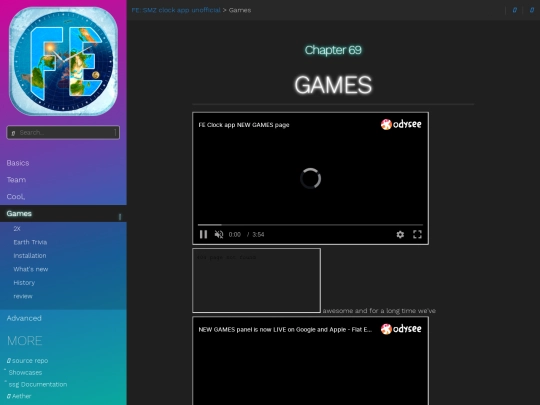Follow the source repo link
Image resolution: width=540 pixels, height=405 pixels.
(x=28, y=361)
